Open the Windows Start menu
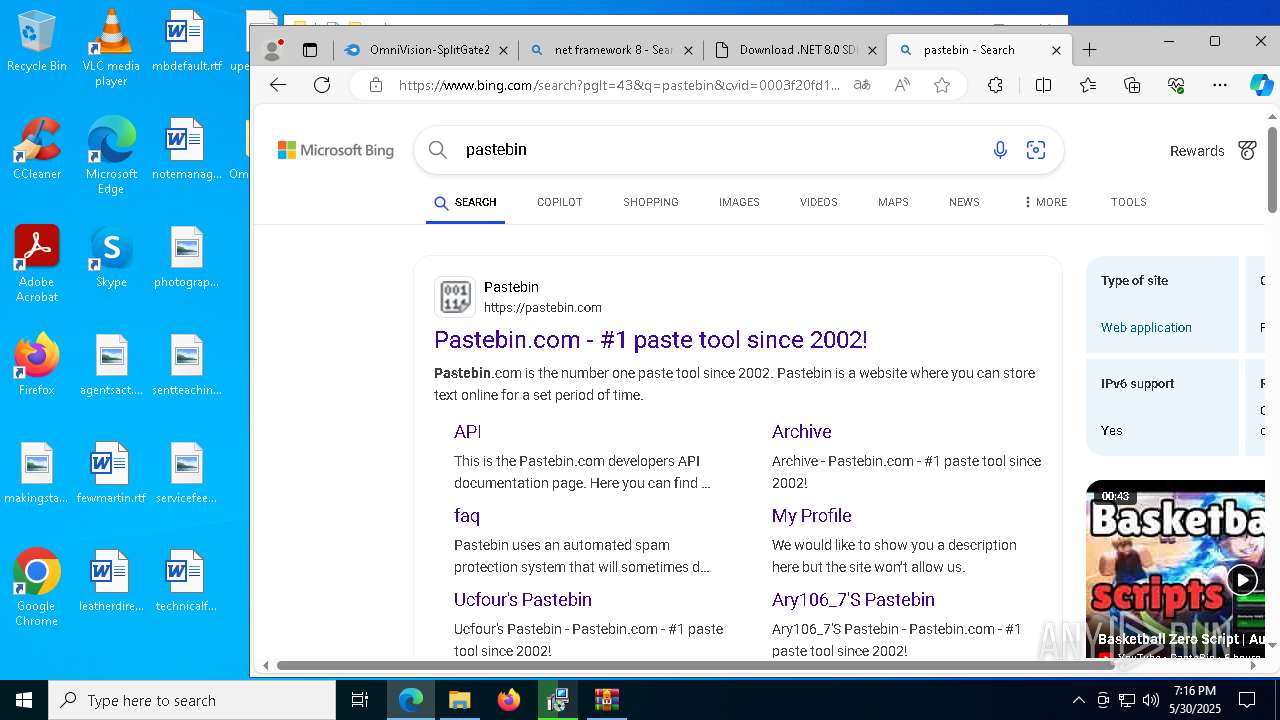The image size is (1280, 720). 24,700
